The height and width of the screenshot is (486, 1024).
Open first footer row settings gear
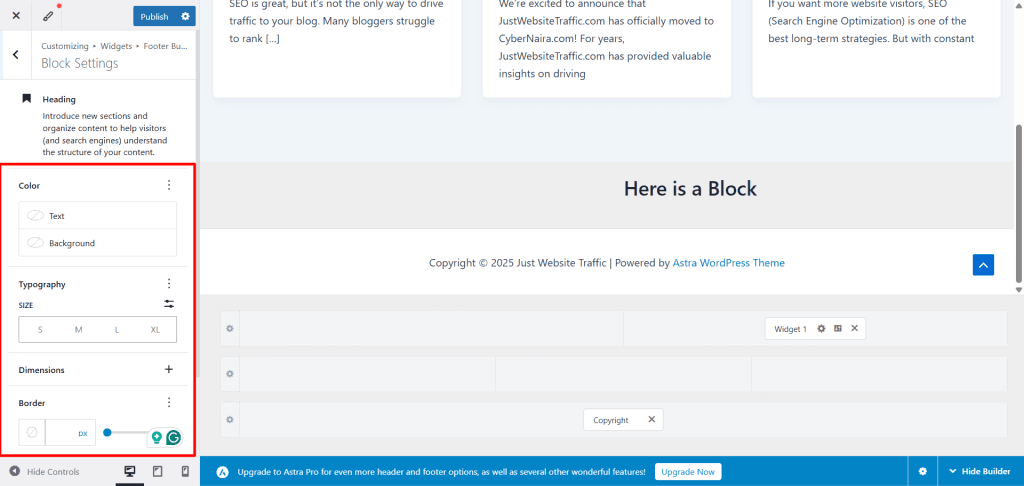pyautogui.click(x=229, y=329)
